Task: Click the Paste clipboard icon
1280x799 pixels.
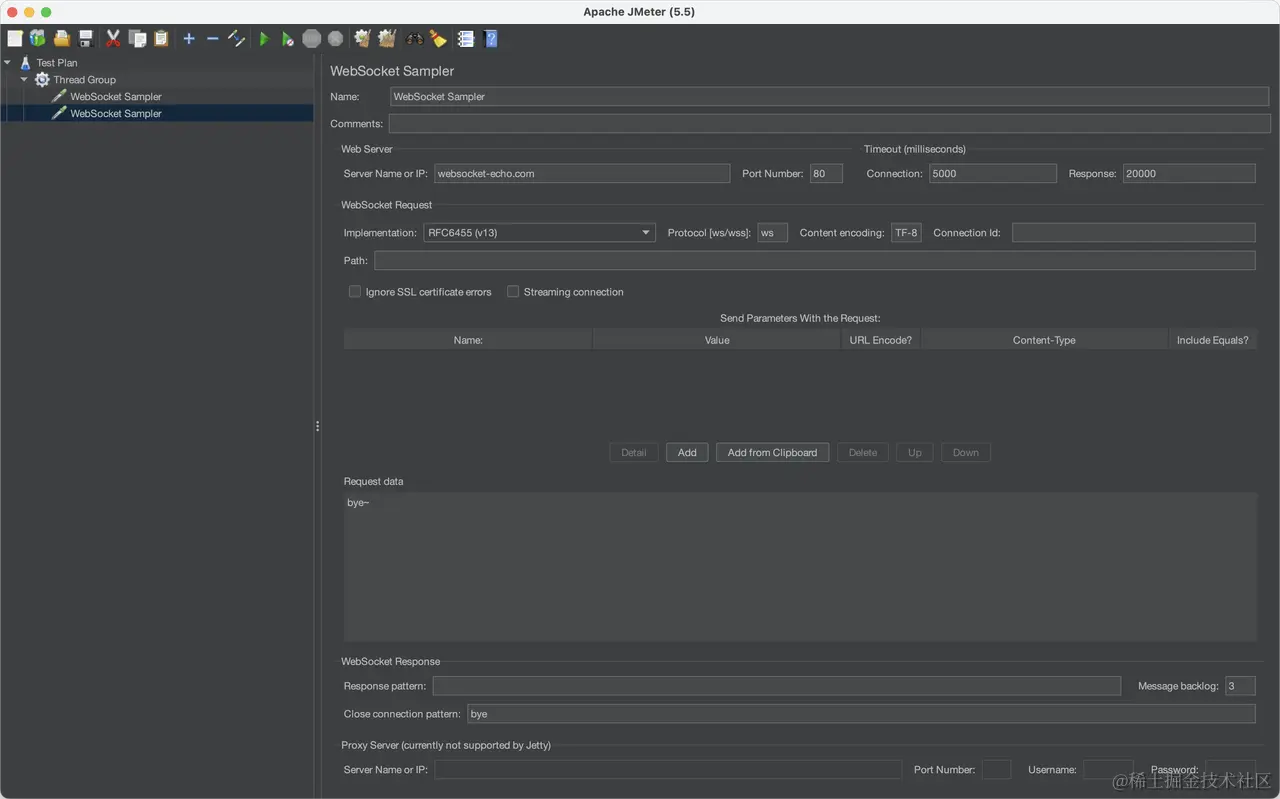Action: (161, 39)
